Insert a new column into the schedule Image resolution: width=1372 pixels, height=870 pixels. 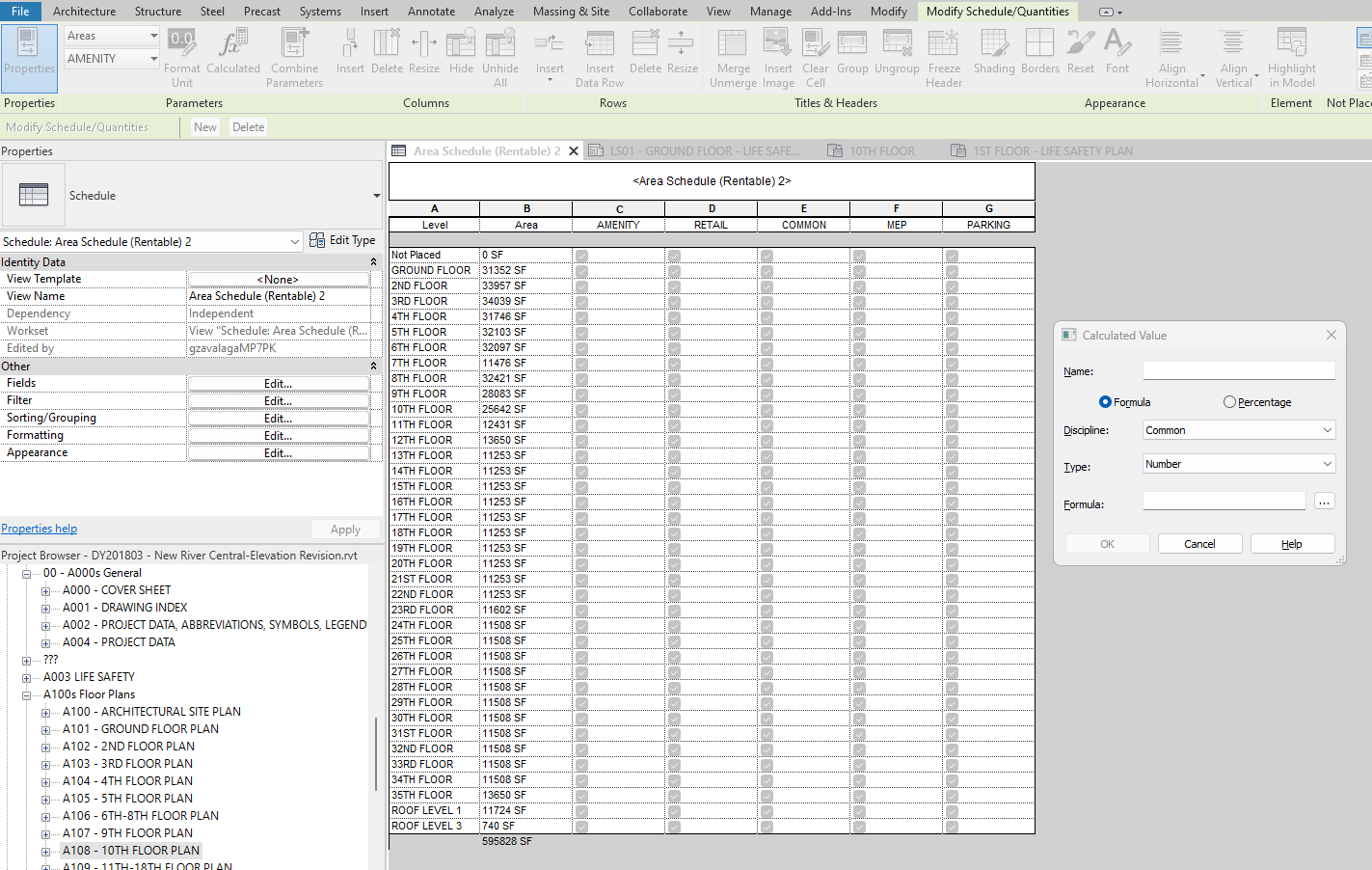tap(350, 48)
